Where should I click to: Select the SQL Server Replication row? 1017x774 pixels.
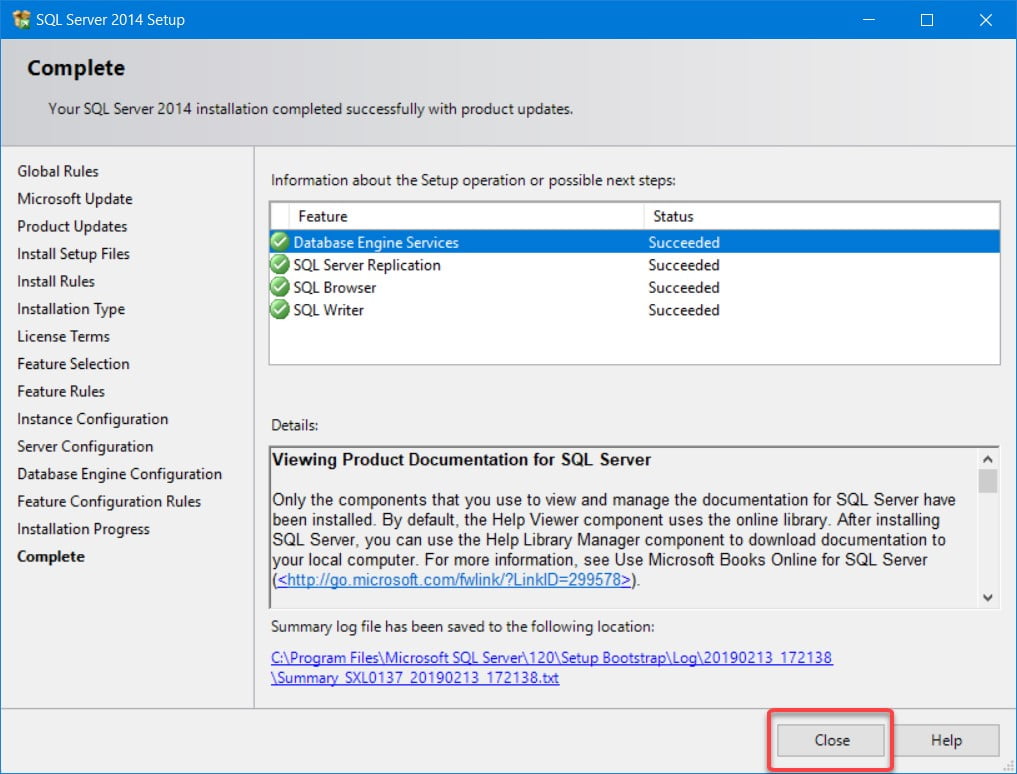(x=635, y=265)
